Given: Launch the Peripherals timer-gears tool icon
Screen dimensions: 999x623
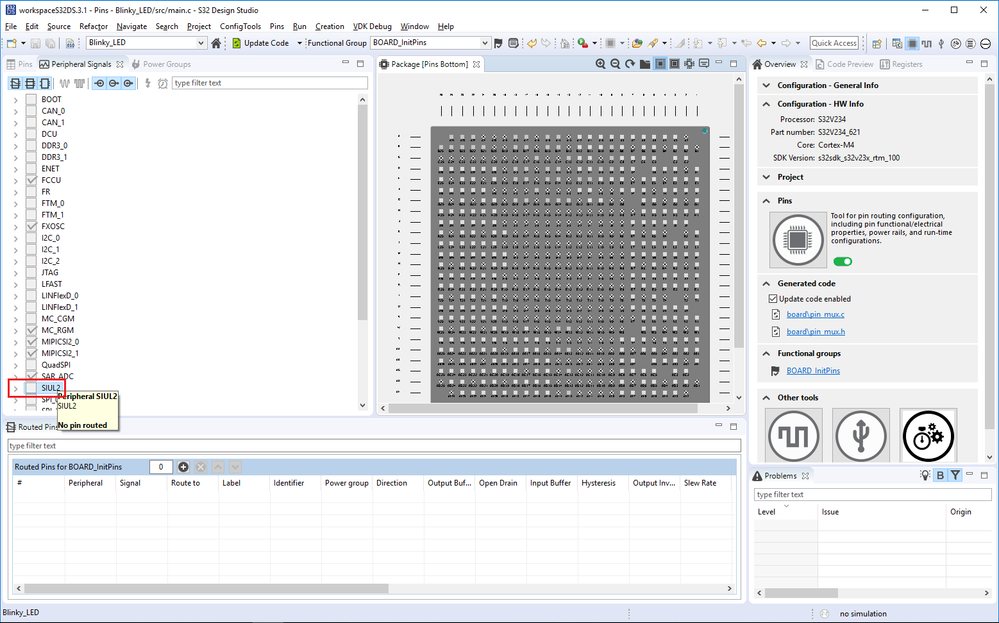Looking at the screenshot, I should pos(927,436).
